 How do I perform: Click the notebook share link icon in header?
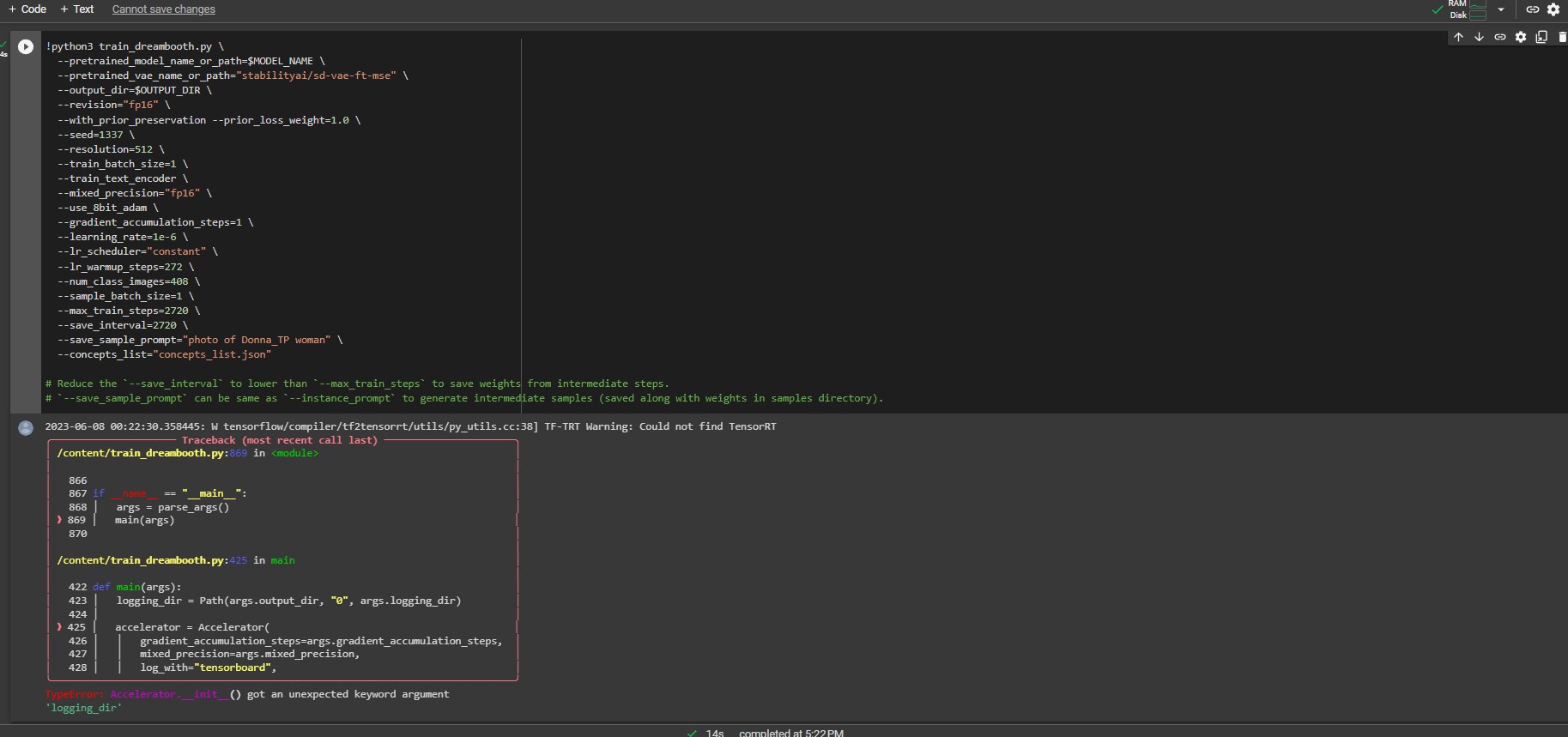[x=1532, y=9]
